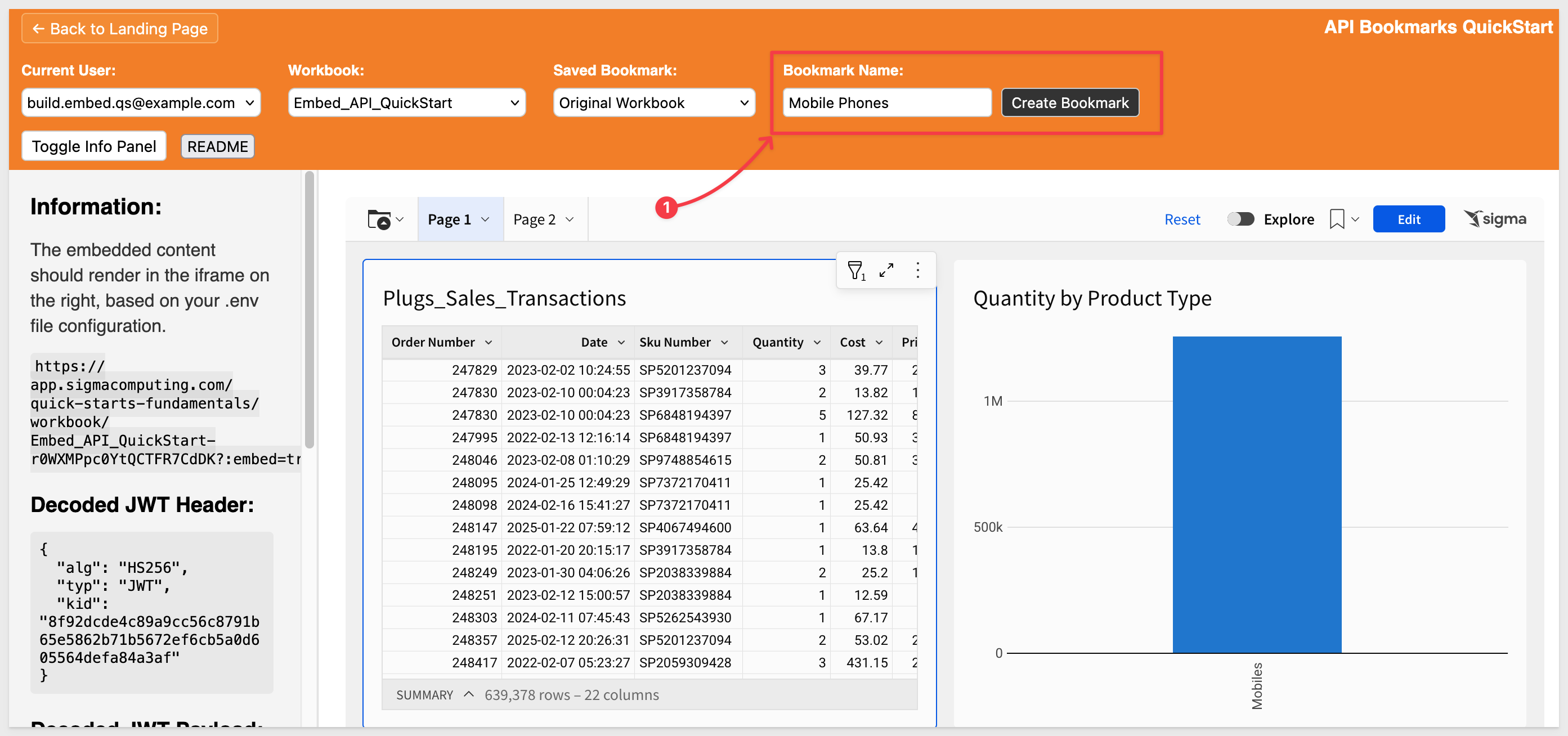Screen dimensions: 1568x736
Task: Click date 2023-02-08 01:10:29 cell
Action: 568,460
